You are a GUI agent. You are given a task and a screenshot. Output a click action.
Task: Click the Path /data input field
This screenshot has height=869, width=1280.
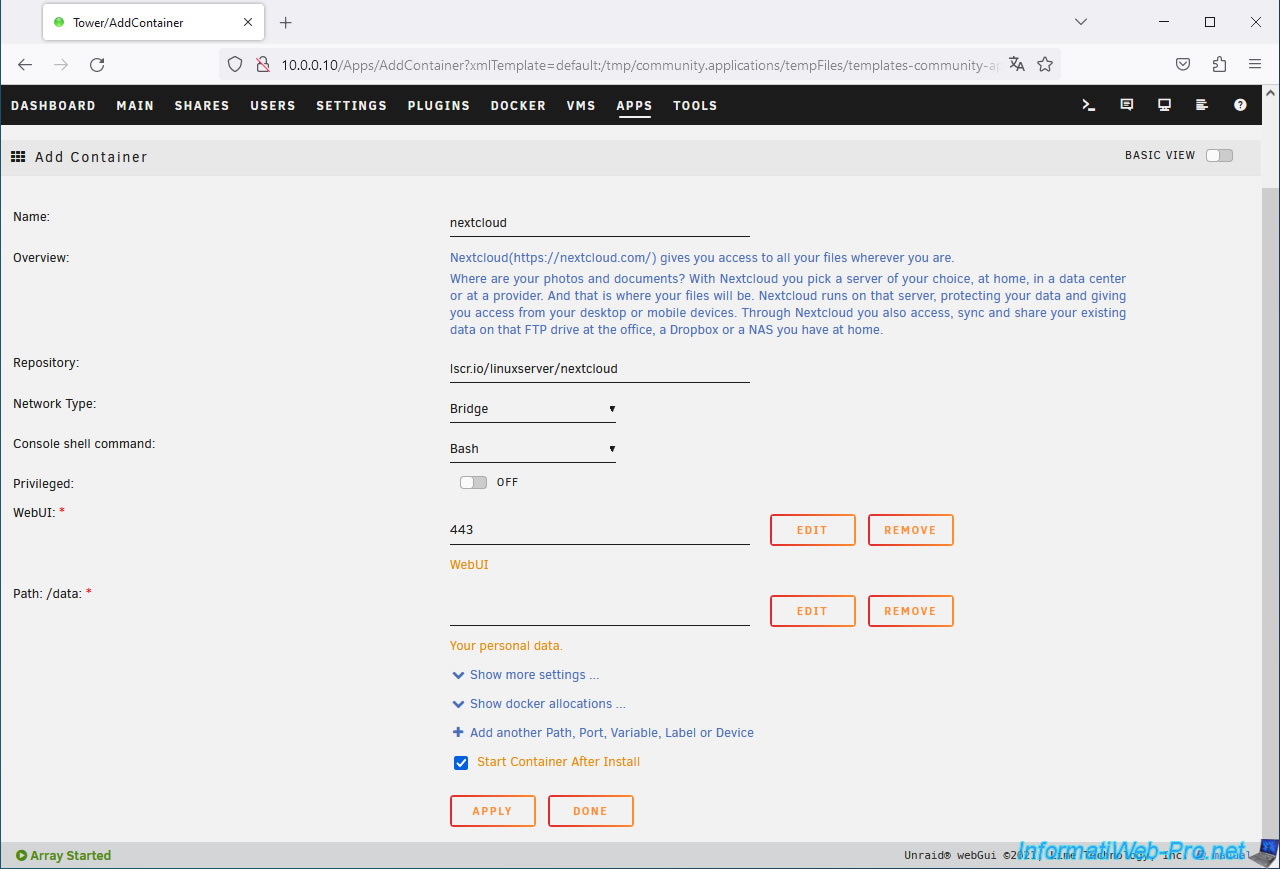599,610
